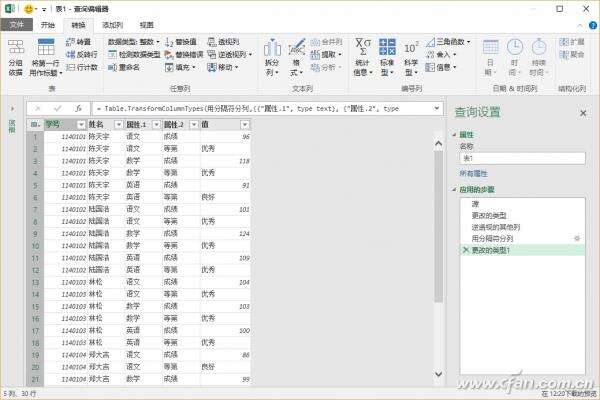This screenshot has width=600, height=400.
Task: Select the 转换 (Transform) tab
Action: tap(78, 25)
